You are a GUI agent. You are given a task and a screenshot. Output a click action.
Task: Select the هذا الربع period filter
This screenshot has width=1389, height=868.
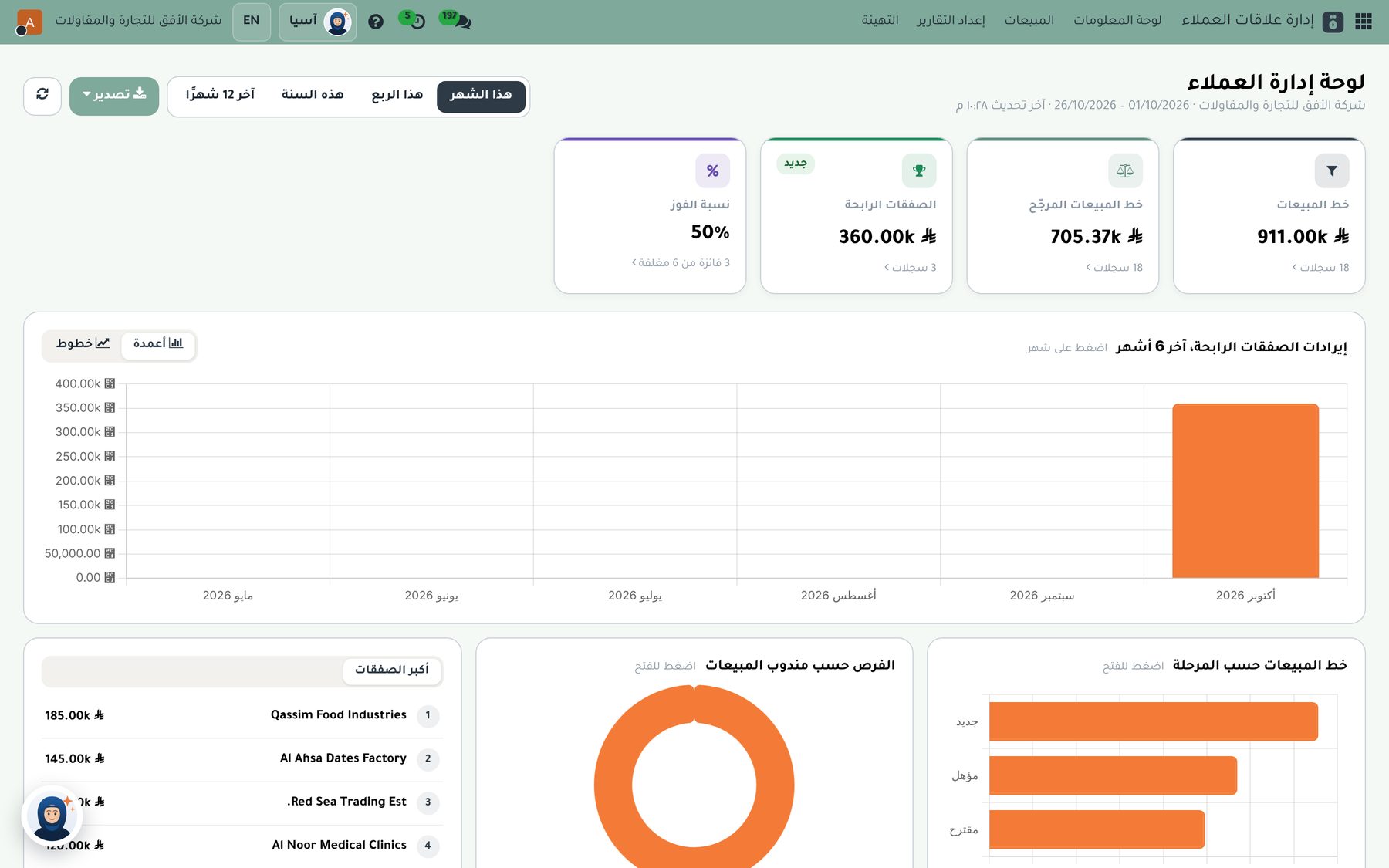pyautogui.click(x=397, y=95)
